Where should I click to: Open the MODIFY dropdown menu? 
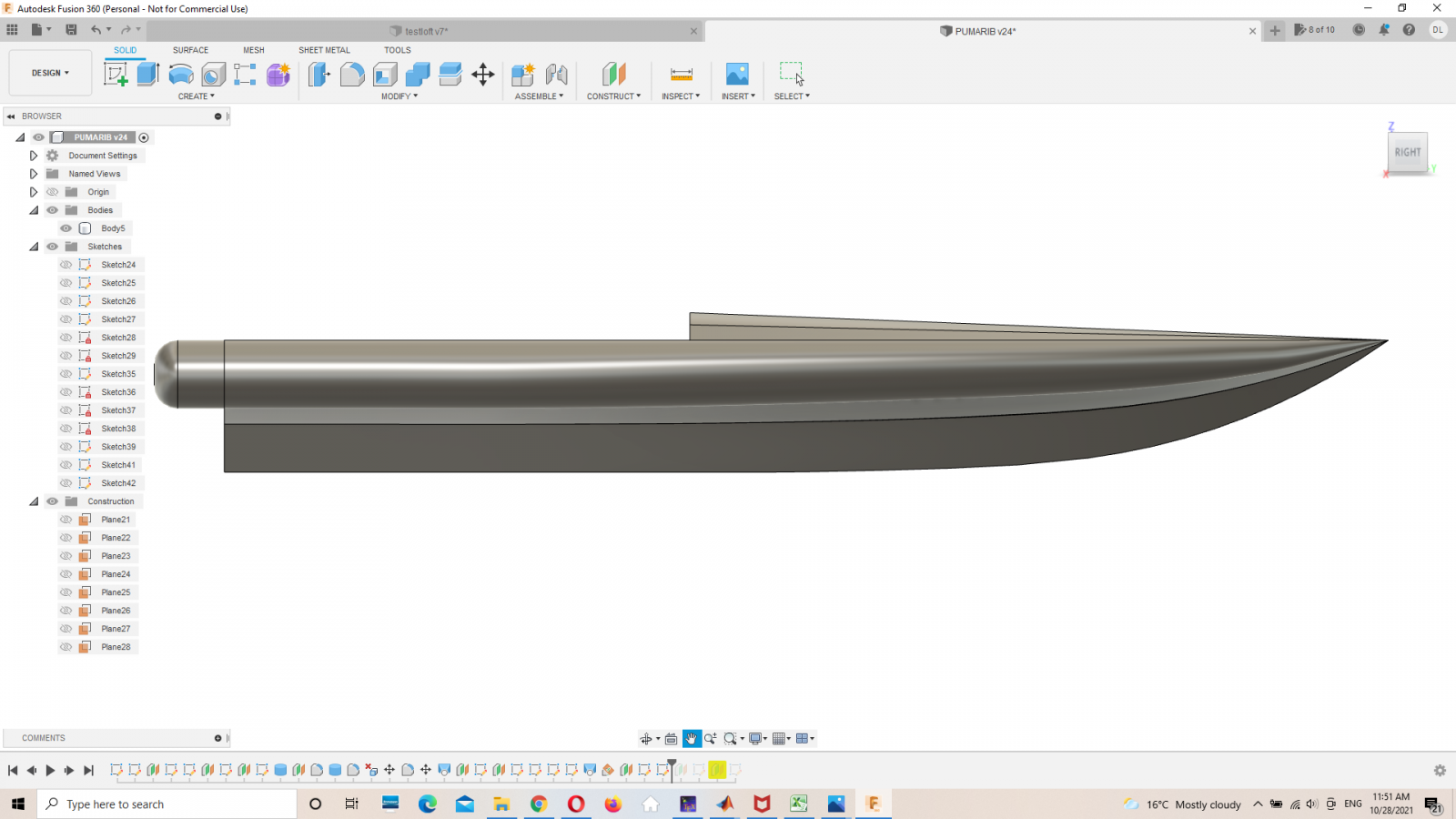[x=399, y=96]
